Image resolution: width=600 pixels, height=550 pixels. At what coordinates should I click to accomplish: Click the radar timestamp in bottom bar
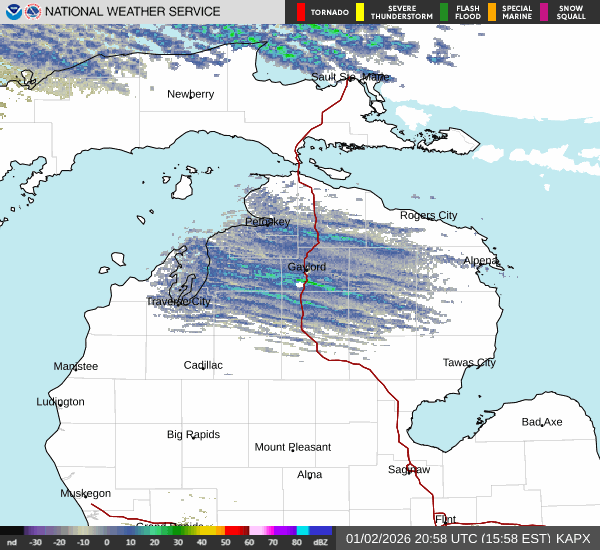pos(448,538)
